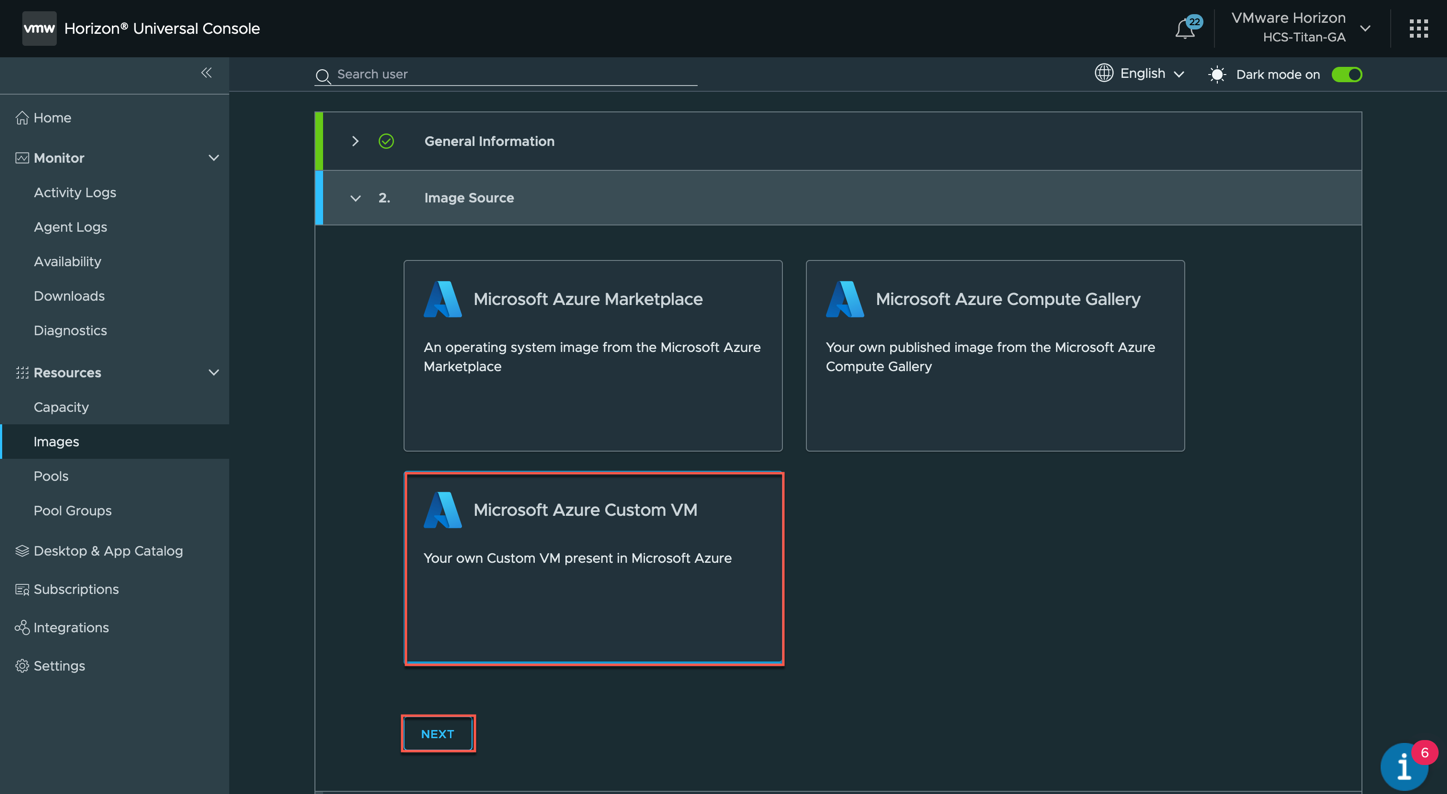The height and width of the screenshot is (794, 1447).
Task: Click the Azure logo on Marketplace card
Action: [443, 299]
